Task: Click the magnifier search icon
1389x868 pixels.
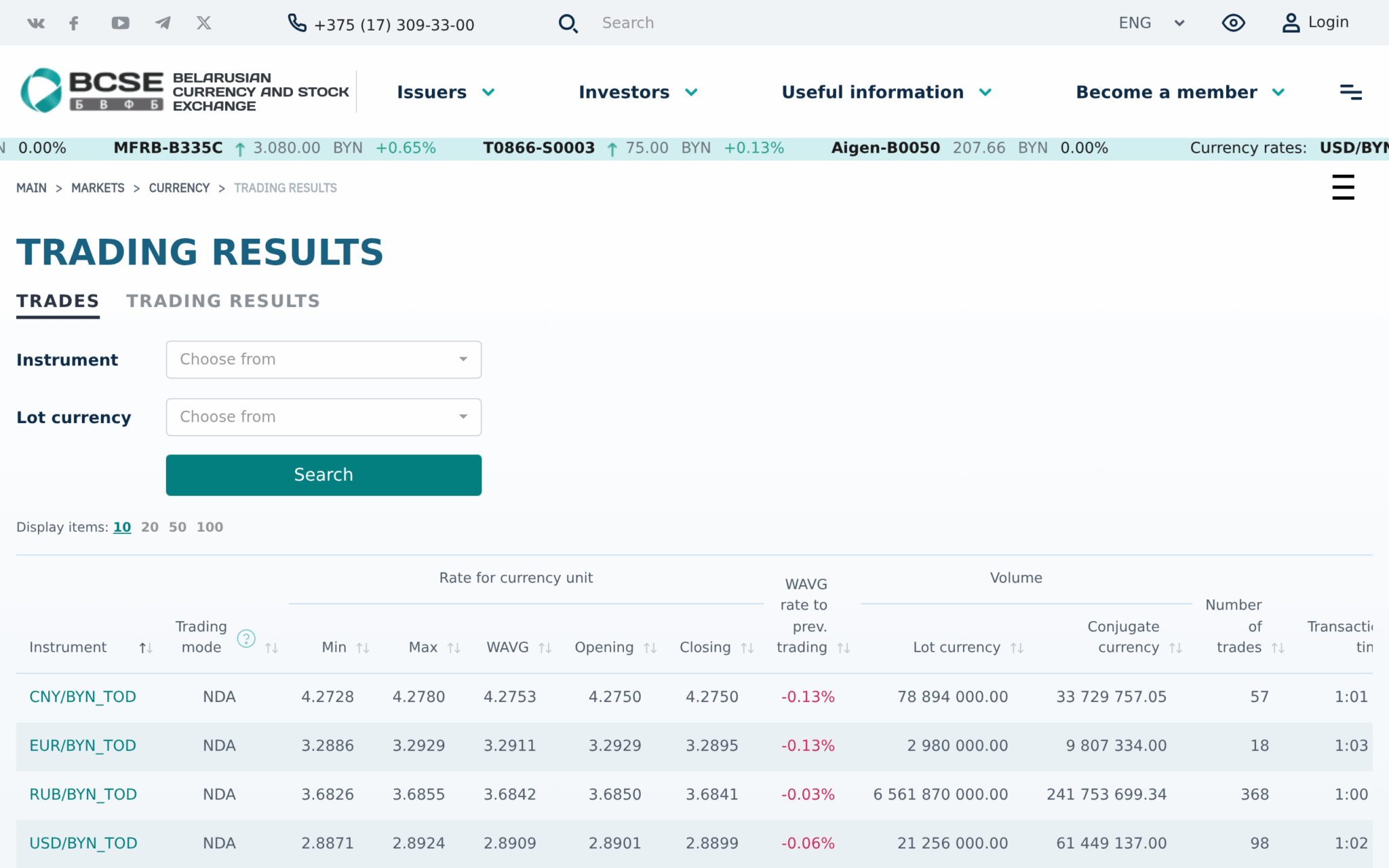Action: 568,24
